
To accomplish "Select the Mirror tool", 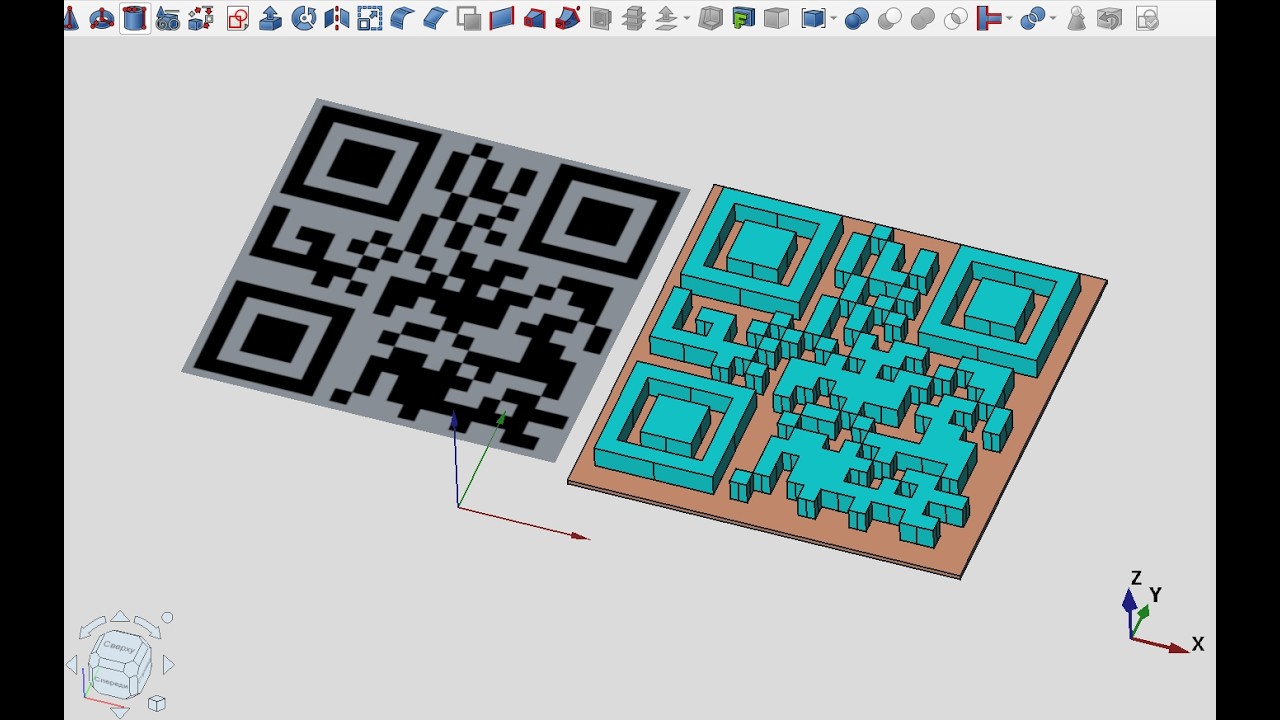I will [x=337, y=18].
